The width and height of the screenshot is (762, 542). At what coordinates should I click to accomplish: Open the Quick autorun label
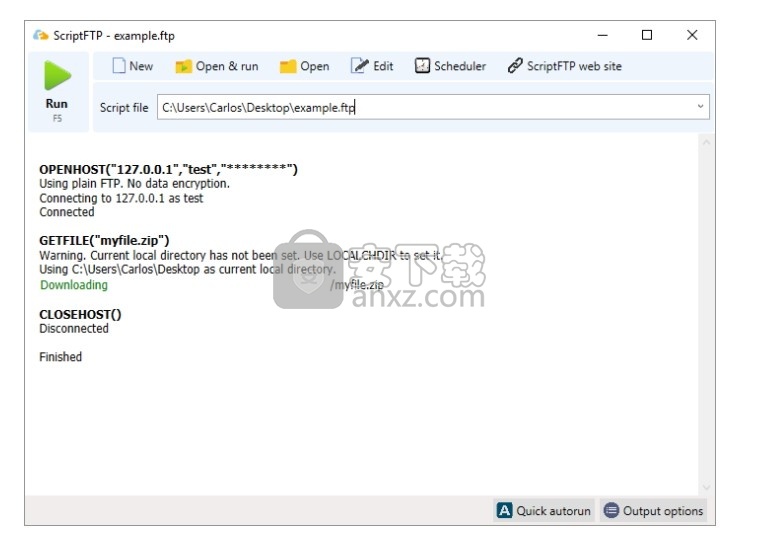coord(554,511)
